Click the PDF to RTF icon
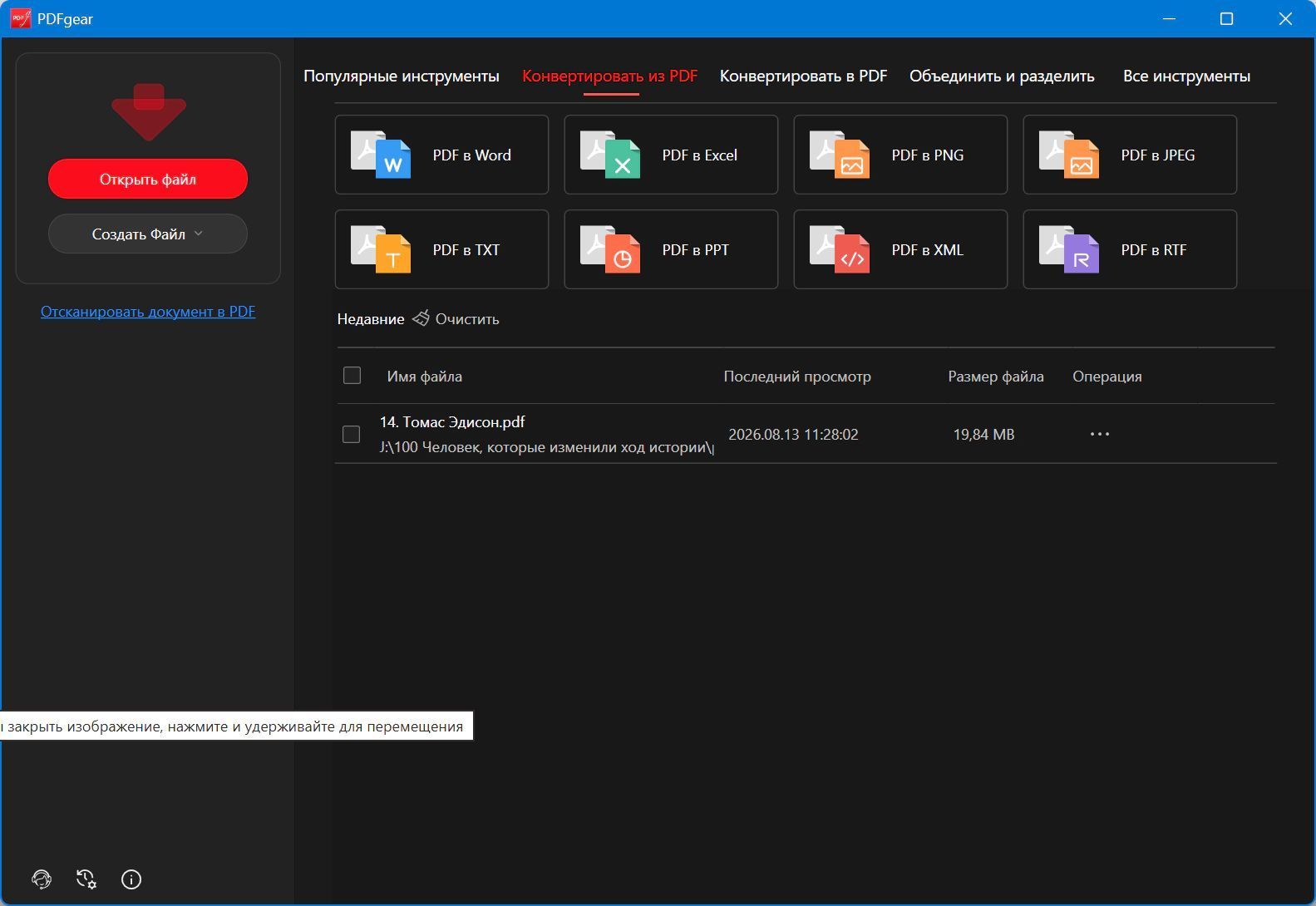 pyautogui.click(x=1069, y=249)
